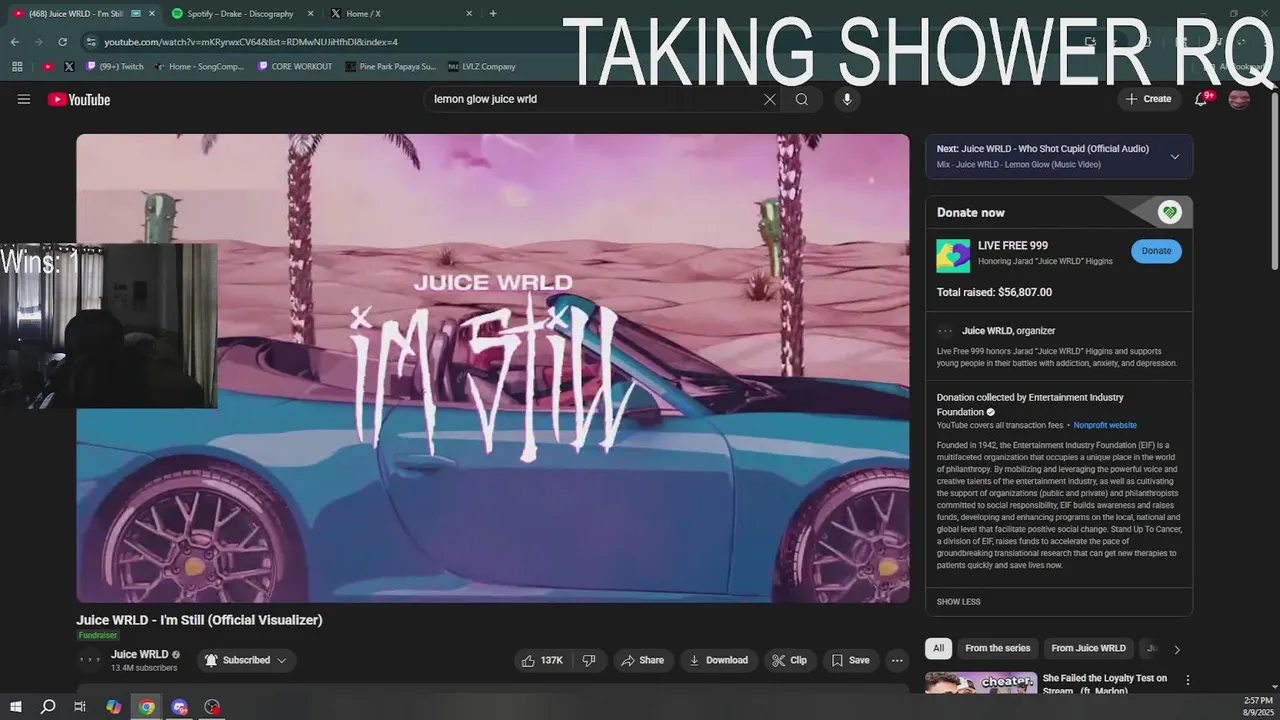Open the Discord icon in taskbar
Image resolution: width=1280 pixels, height=720 pixels.
(x=179, y=707)
